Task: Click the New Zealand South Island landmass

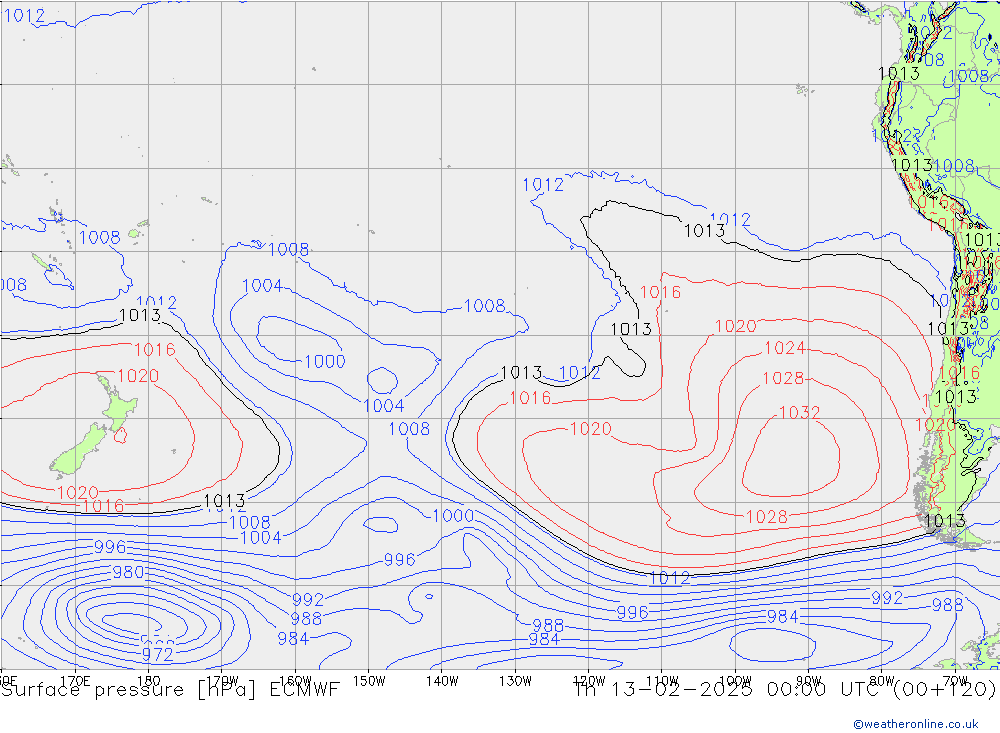Action: [78, 450]
